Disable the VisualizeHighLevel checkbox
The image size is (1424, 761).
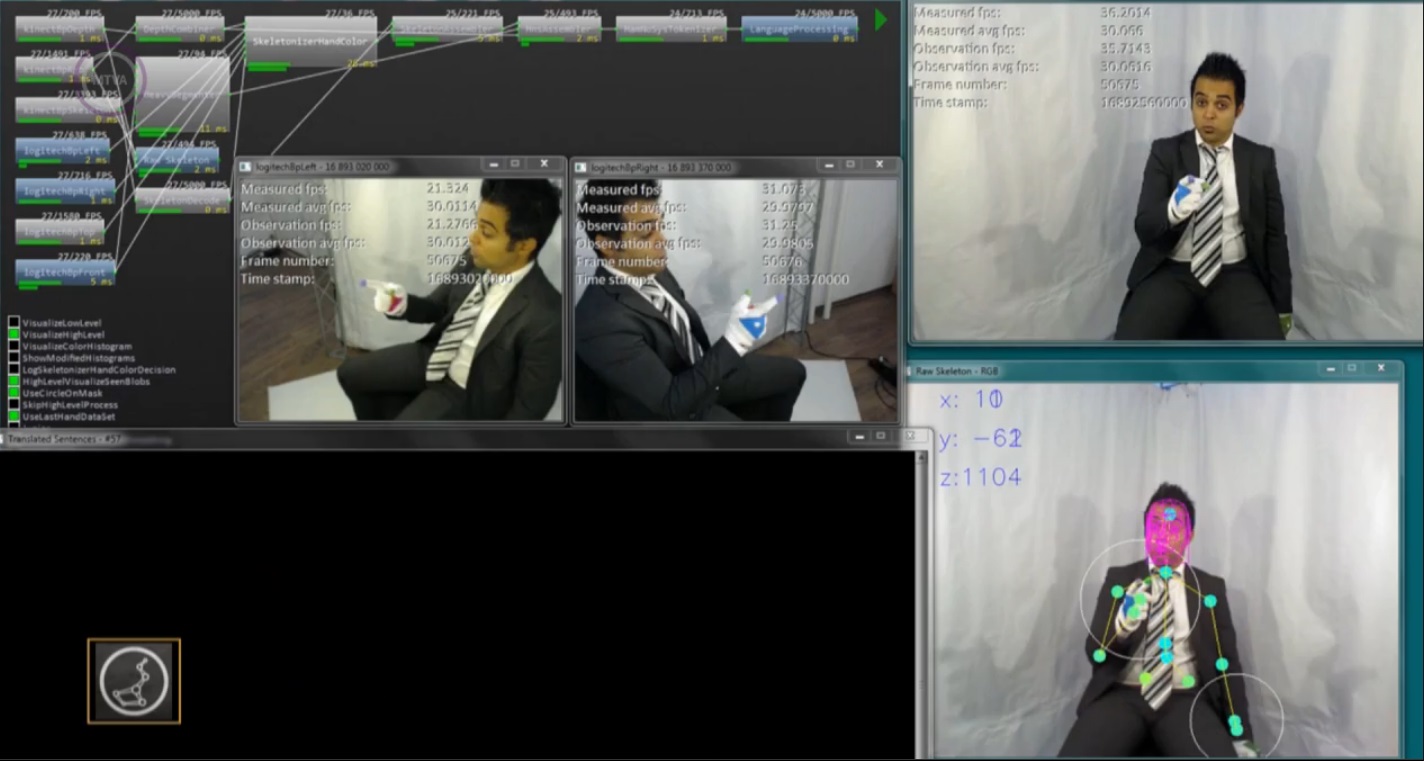tap(14, 335)
